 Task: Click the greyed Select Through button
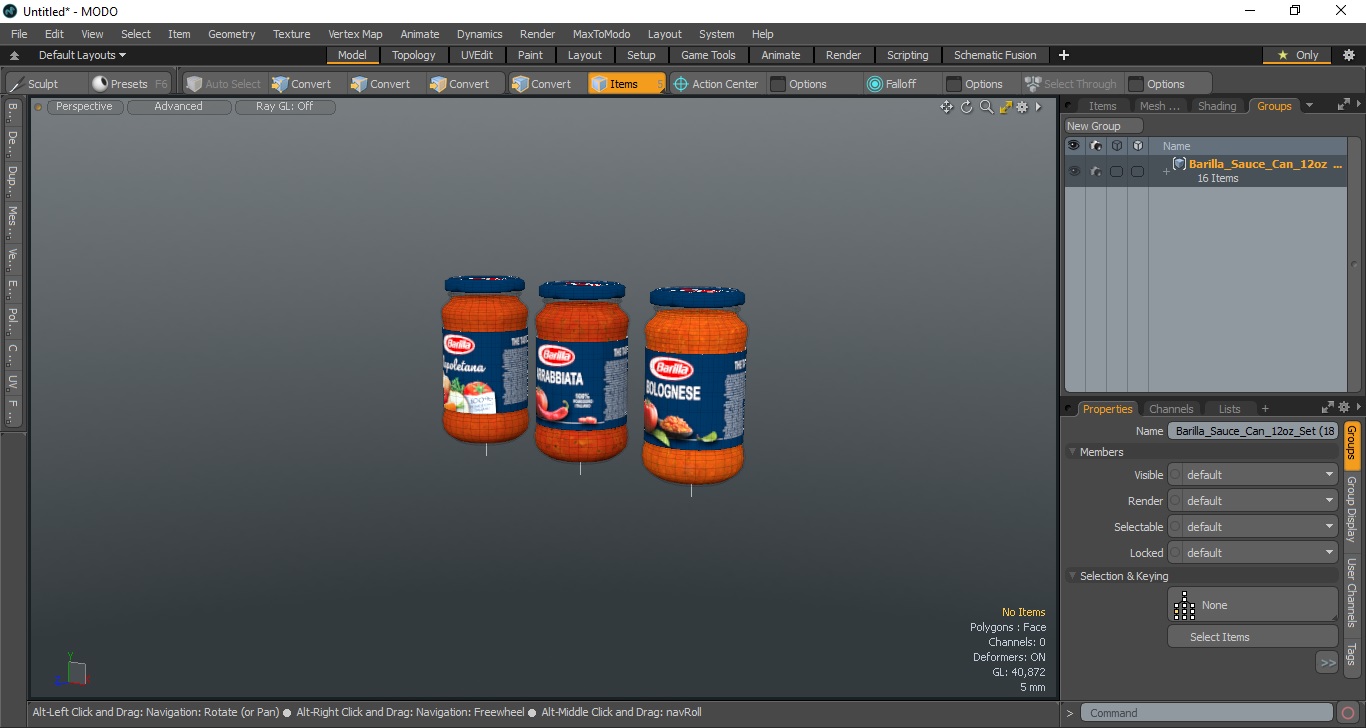click(x=1070, y=84)
